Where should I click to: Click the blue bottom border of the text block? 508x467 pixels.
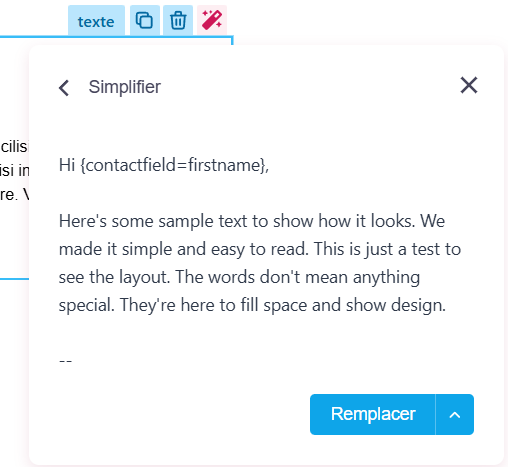(14, 279)
